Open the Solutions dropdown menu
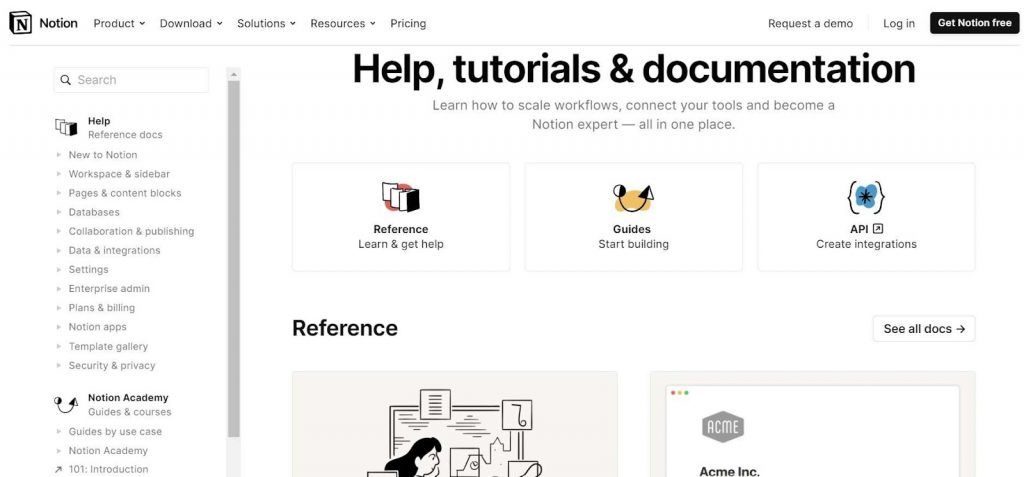The image size is (1024, 477). click(x=266, y=23)
